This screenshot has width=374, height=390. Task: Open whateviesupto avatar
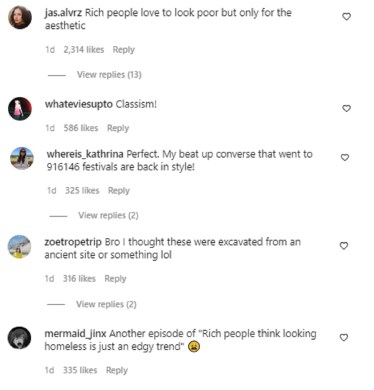[x=20, y=109]
